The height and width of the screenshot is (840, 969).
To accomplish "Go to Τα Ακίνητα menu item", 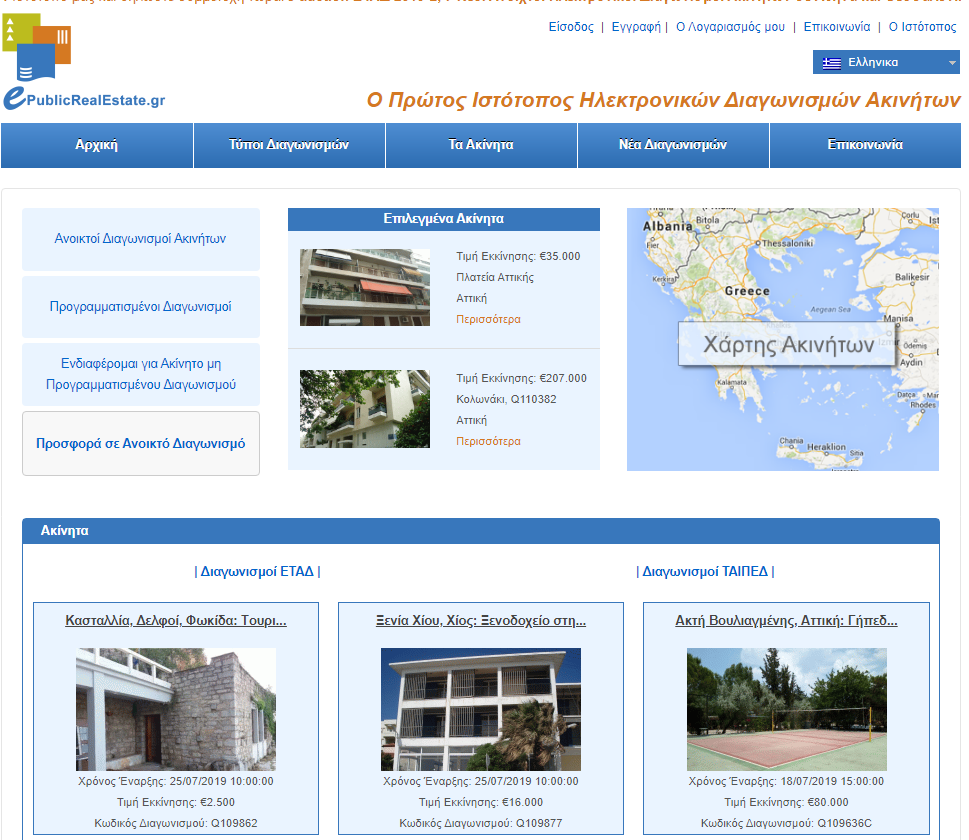I will [x=481, y=145].
